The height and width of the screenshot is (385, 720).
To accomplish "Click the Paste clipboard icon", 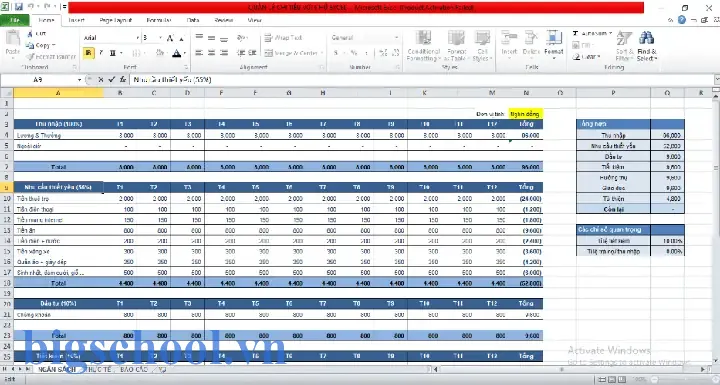I will [12, 38].
